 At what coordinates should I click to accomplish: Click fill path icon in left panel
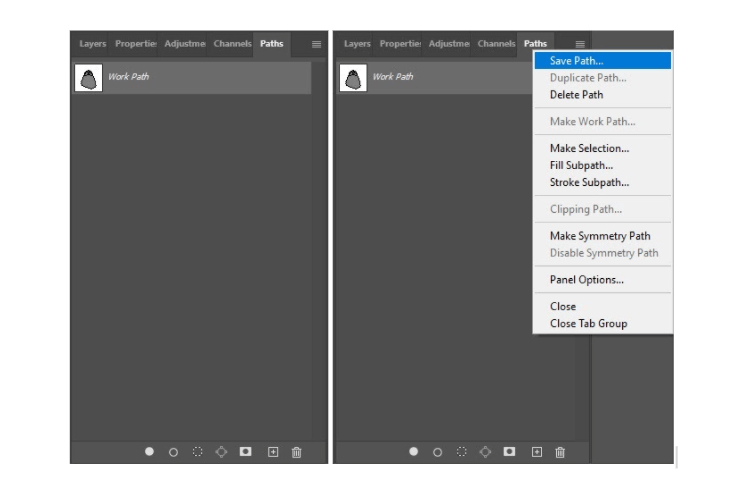pyautogui.click(x=149, y=452)
